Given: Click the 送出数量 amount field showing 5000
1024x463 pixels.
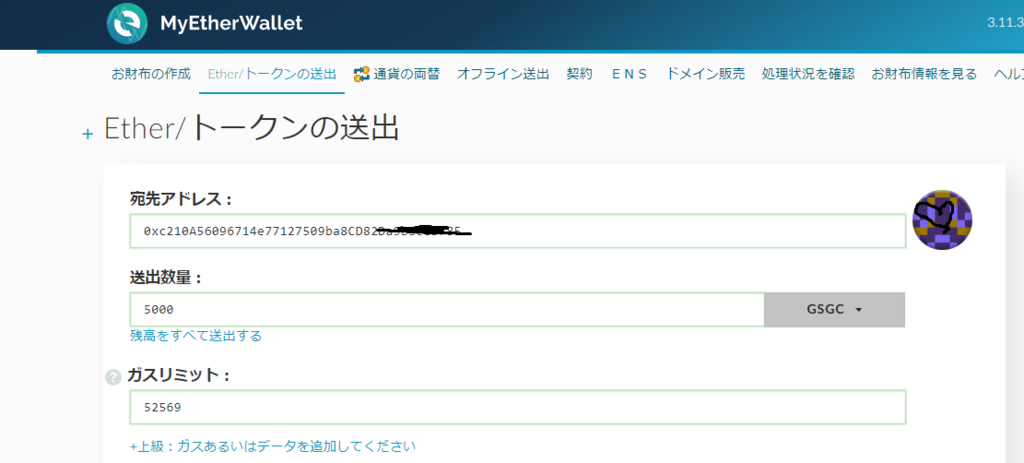Looking at the screenshot, I should (447, 310).
